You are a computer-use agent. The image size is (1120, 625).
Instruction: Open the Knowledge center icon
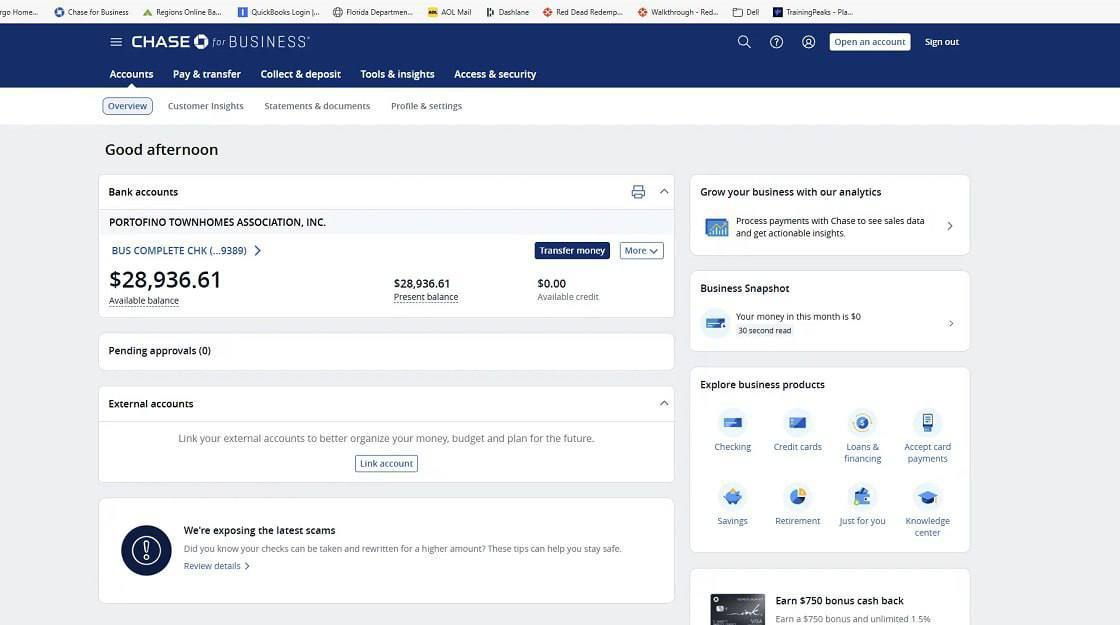point(927,497)
